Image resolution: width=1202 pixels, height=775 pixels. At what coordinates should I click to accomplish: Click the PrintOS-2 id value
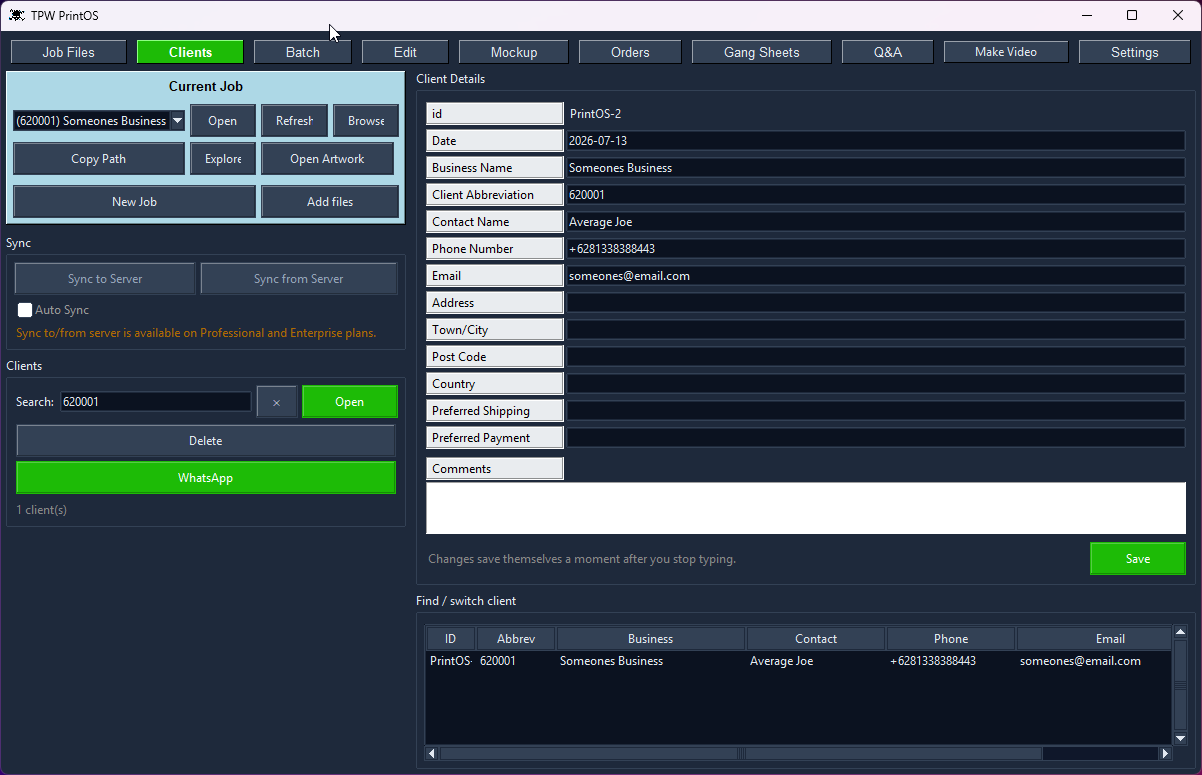[x=595, y=114]
